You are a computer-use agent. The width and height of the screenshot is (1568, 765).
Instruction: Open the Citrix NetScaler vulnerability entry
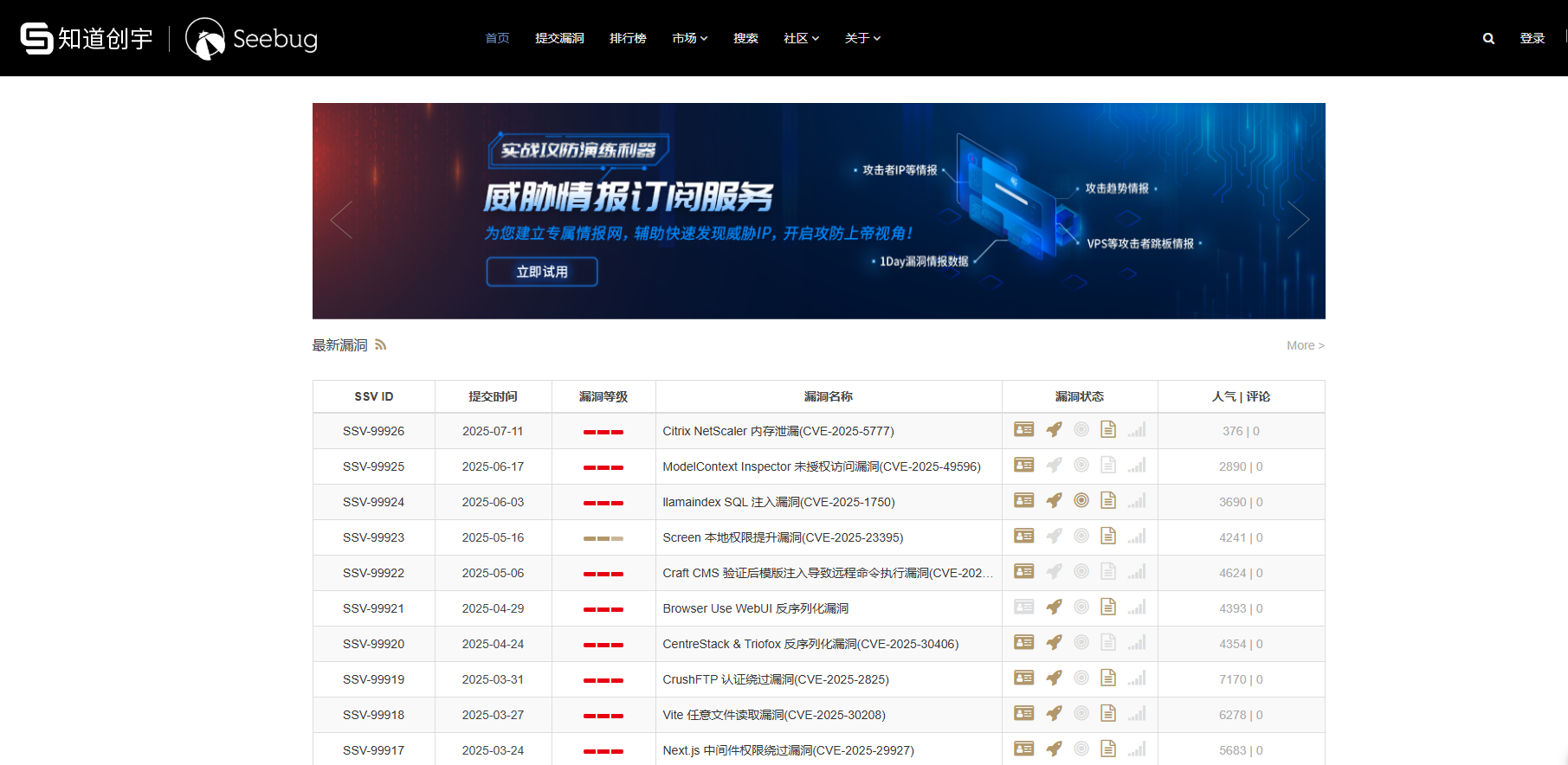pyautogui.click(x=778, y=431)
